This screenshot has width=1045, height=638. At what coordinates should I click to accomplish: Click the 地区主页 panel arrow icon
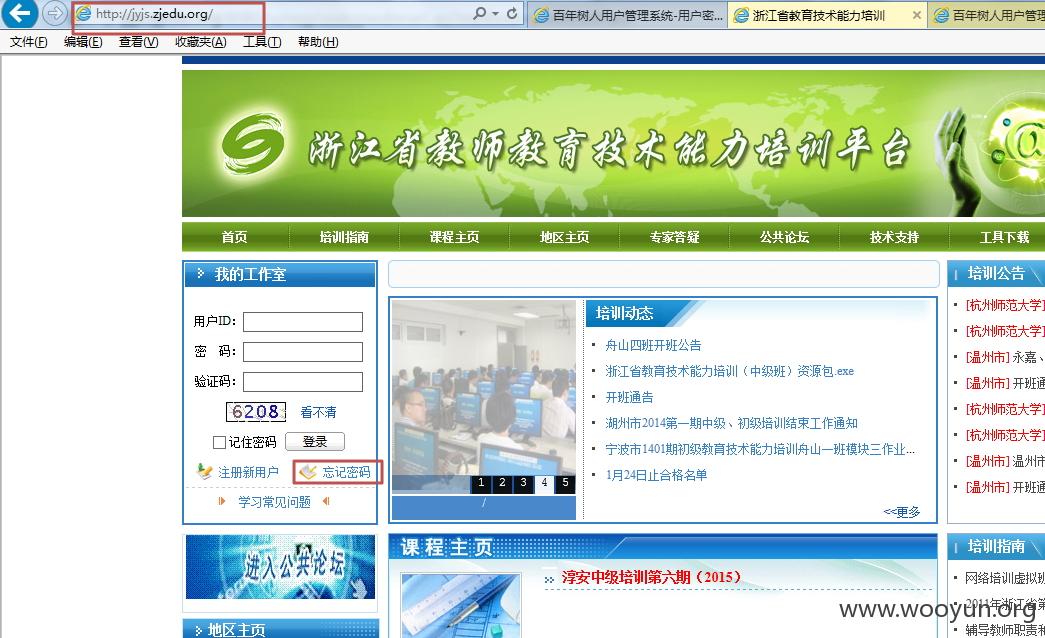coord(199,630)
